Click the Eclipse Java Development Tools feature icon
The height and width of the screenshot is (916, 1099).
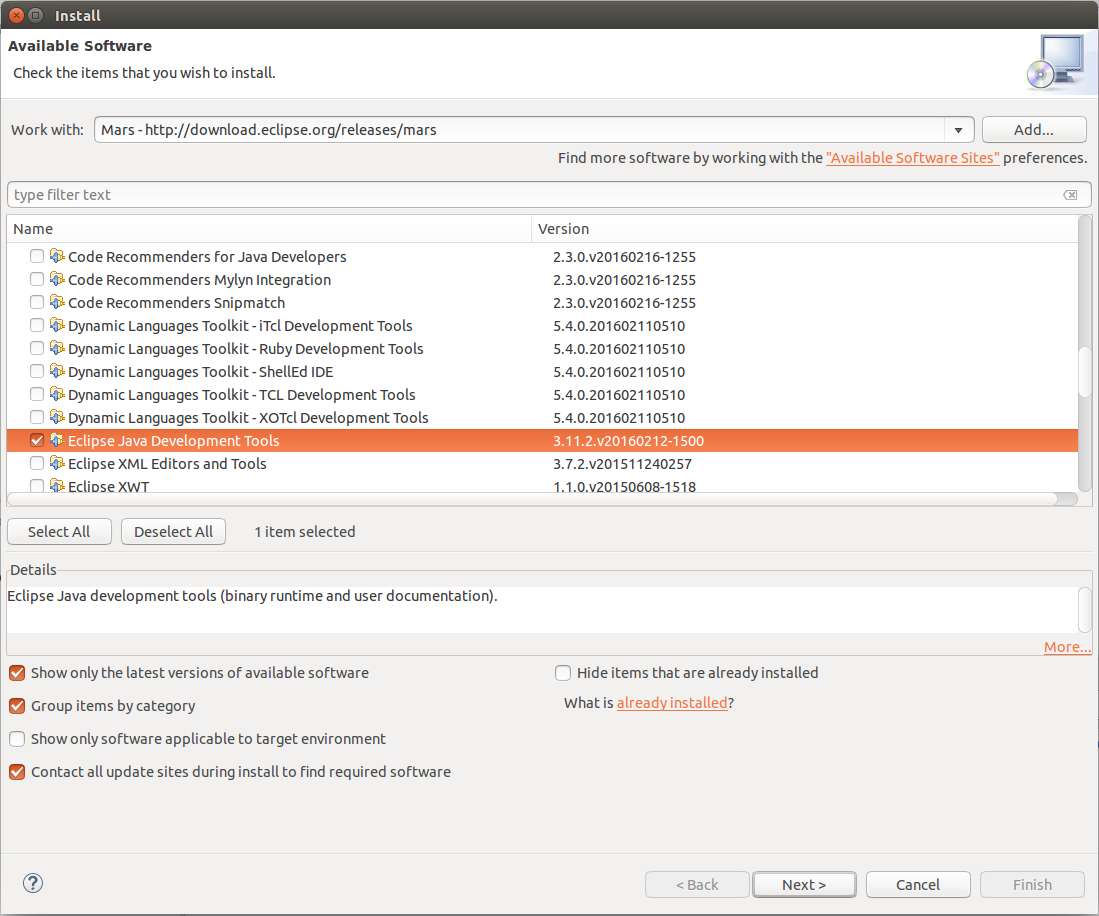[x=57, y=440]
